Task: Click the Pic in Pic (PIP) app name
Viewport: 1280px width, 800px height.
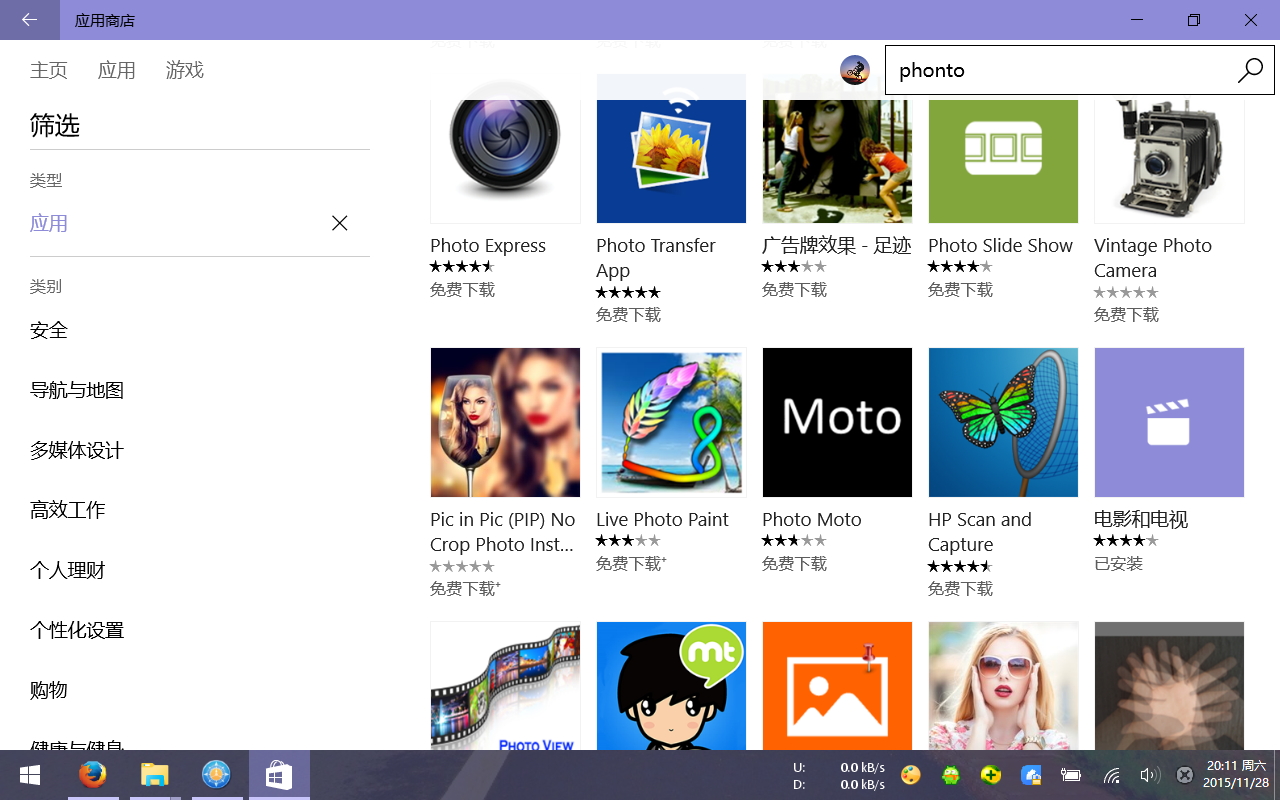Action: point(503,532)
